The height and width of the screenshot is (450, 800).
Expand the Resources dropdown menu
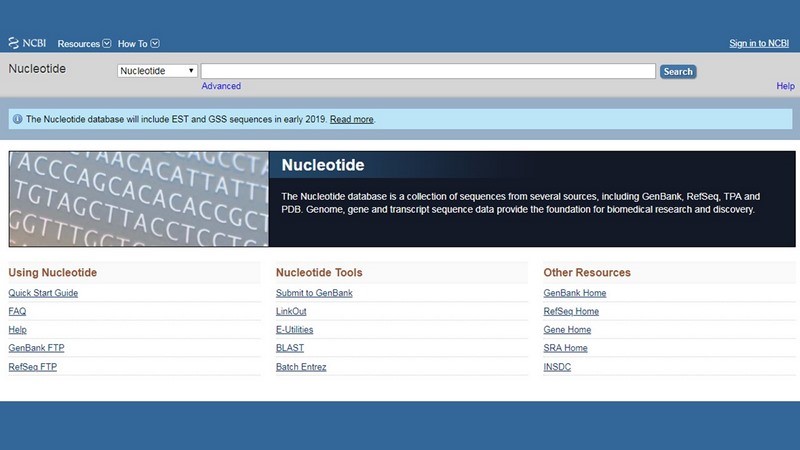tap(84, 44)
